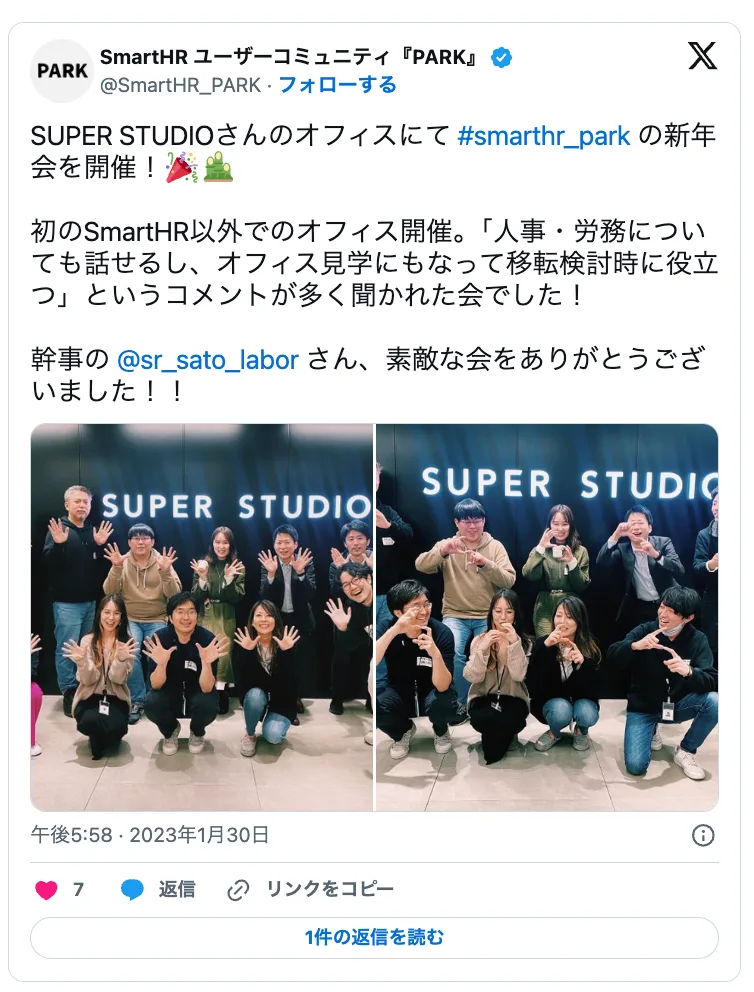Click the 1件の返信を読む button

374,937
